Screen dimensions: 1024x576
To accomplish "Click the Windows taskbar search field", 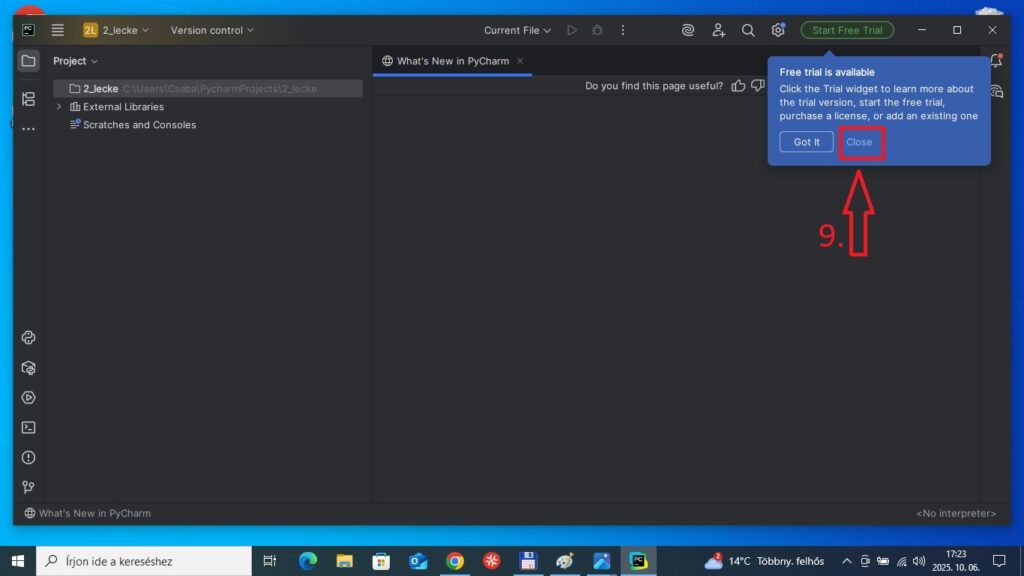I will [144, 561].
